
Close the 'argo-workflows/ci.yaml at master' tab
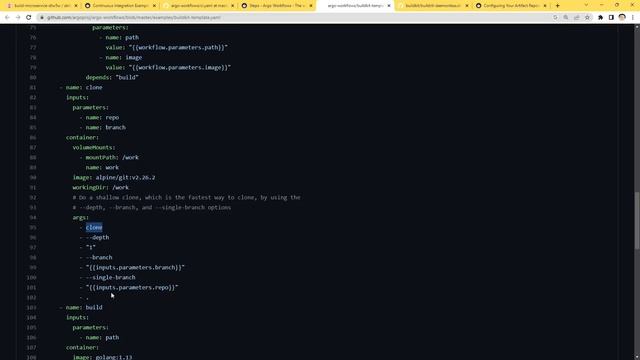(x=232, y=6)
